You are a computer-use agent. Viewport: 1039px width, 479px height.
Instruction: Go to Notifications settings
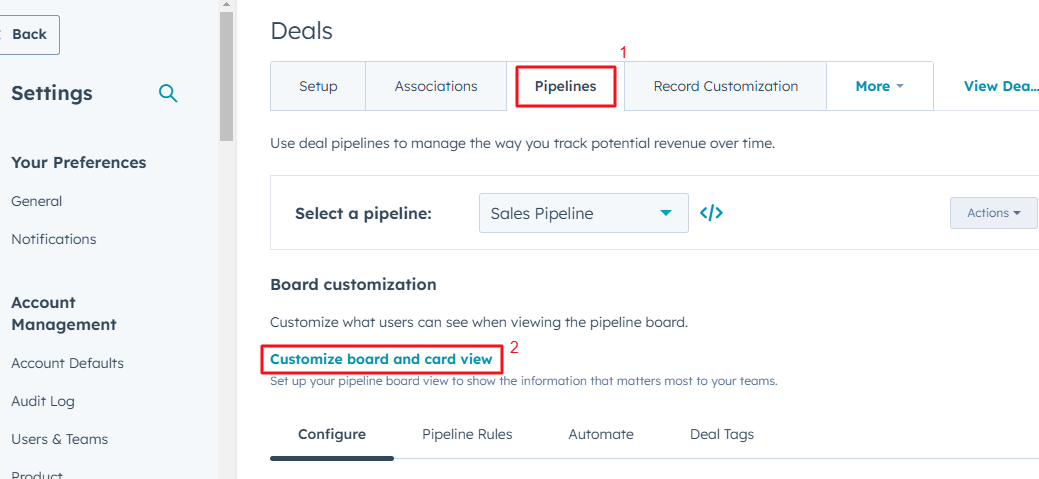click(x=54, y=239)
